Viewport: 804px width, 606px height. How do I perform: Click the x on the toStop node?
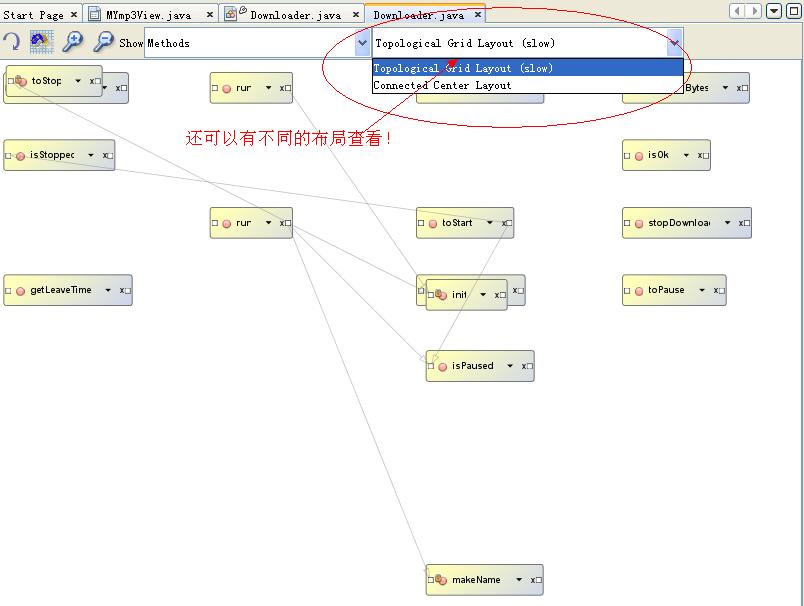point(92,81)
